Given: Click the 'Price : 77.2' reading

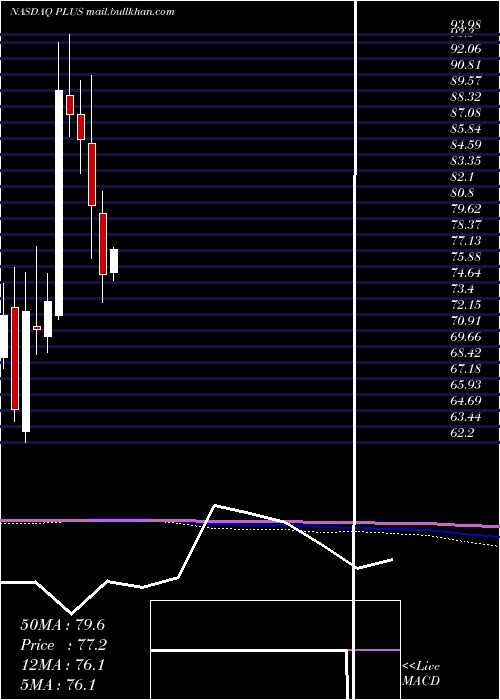Looking at the screenshot, I should pyautogui.click(x=64, y=645).
